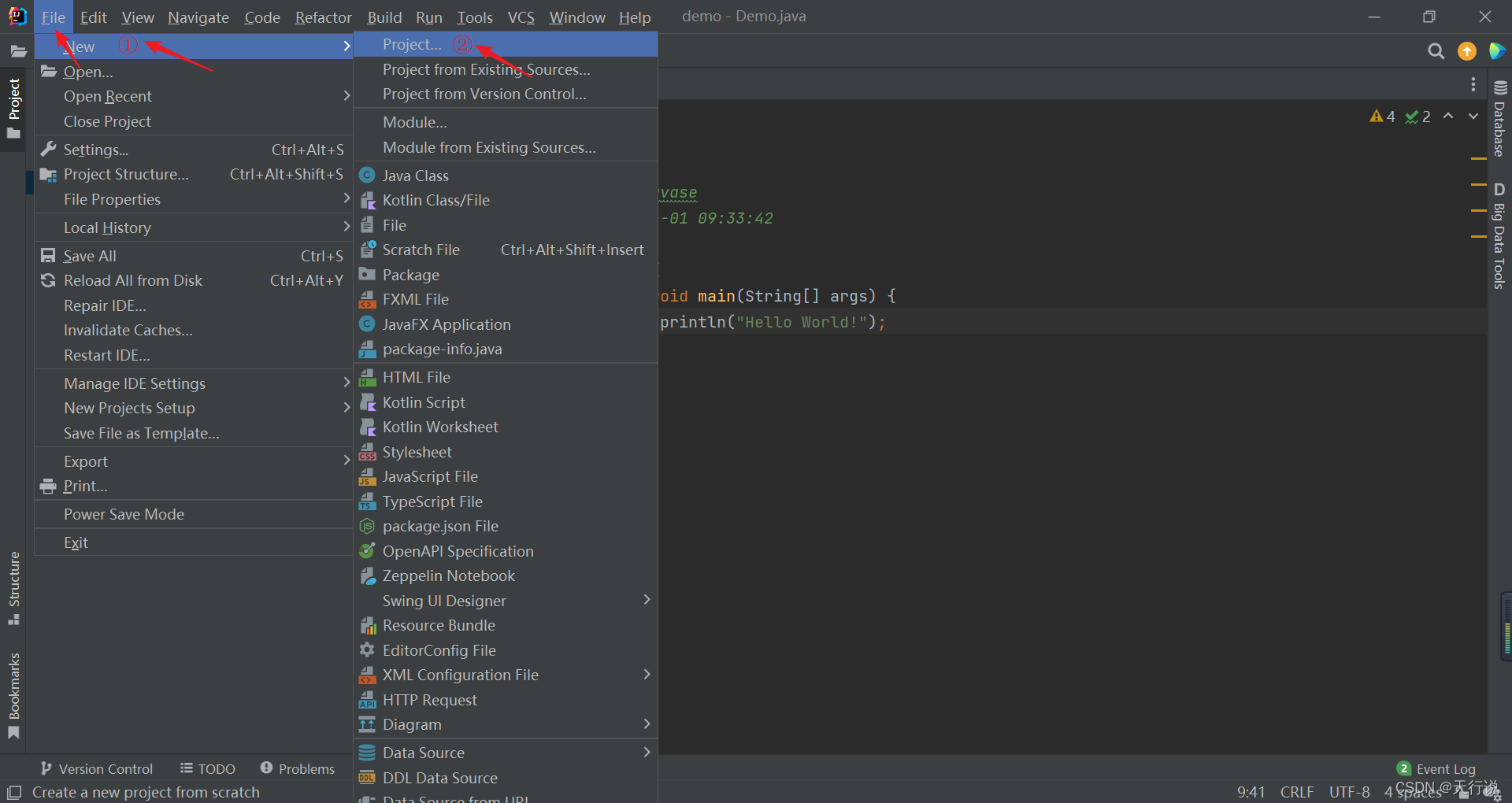This screenshot has height=803, width=1512.
Task: Open the VCS menu
Action: (521, 17)
